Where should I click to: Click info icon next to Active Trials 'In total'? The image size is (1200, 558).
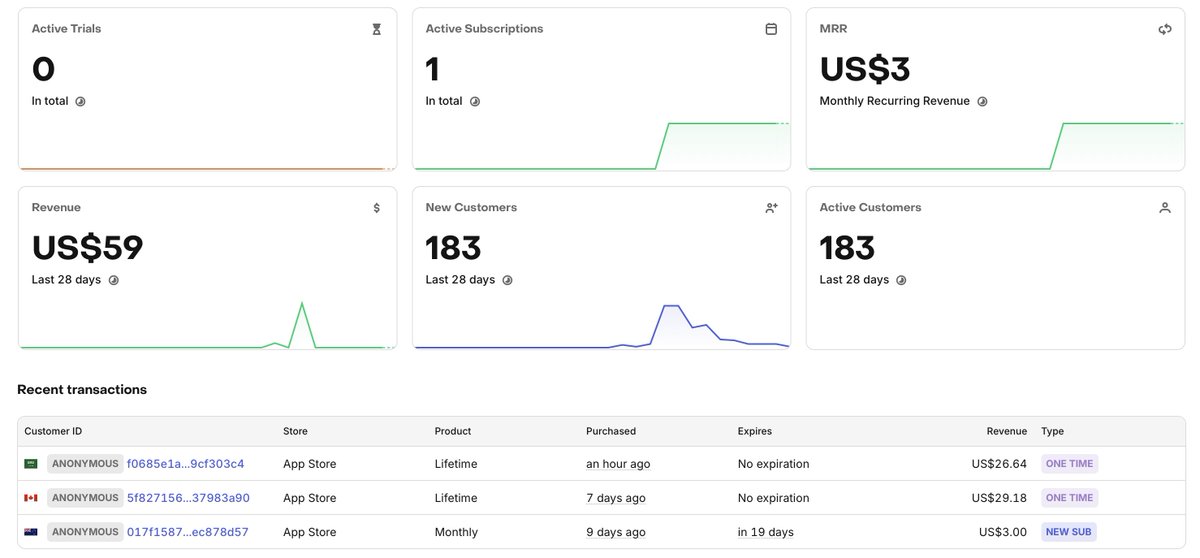point(80,101)
